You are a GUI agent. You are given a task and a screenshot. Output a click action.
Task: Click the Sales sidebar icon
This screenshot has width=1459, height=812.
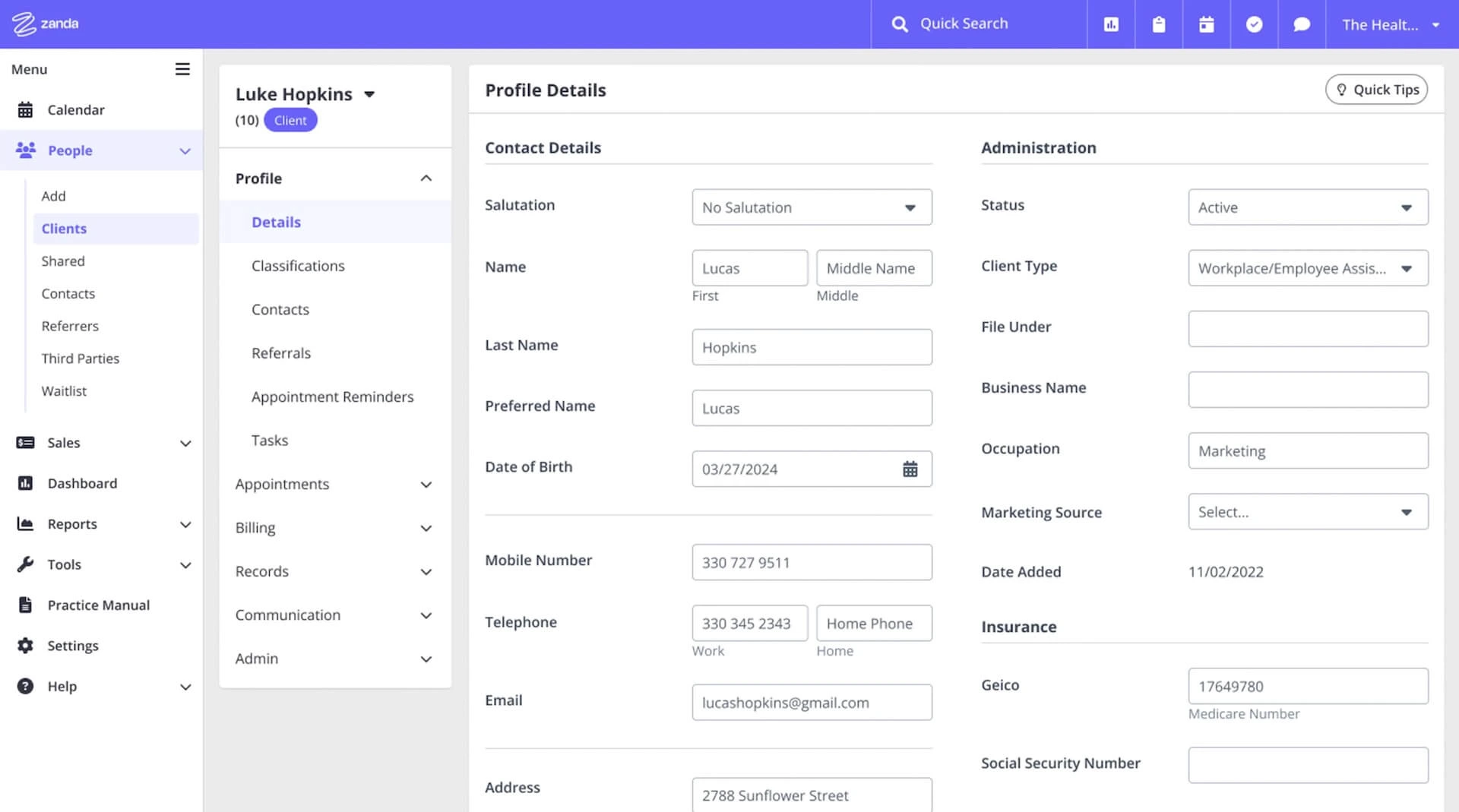coord(25,443)
